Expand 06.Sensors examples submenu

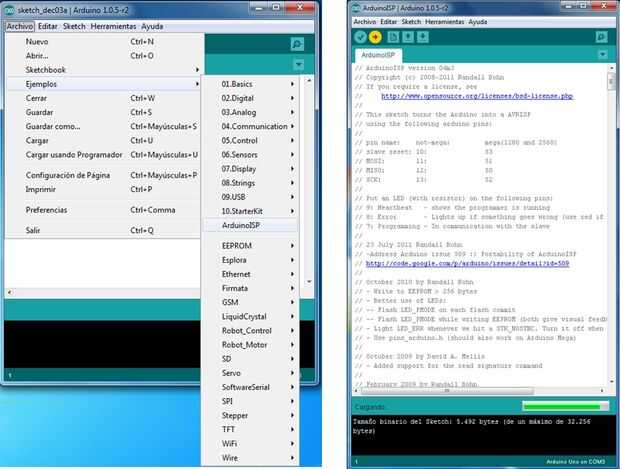click(x=250, y=155)
